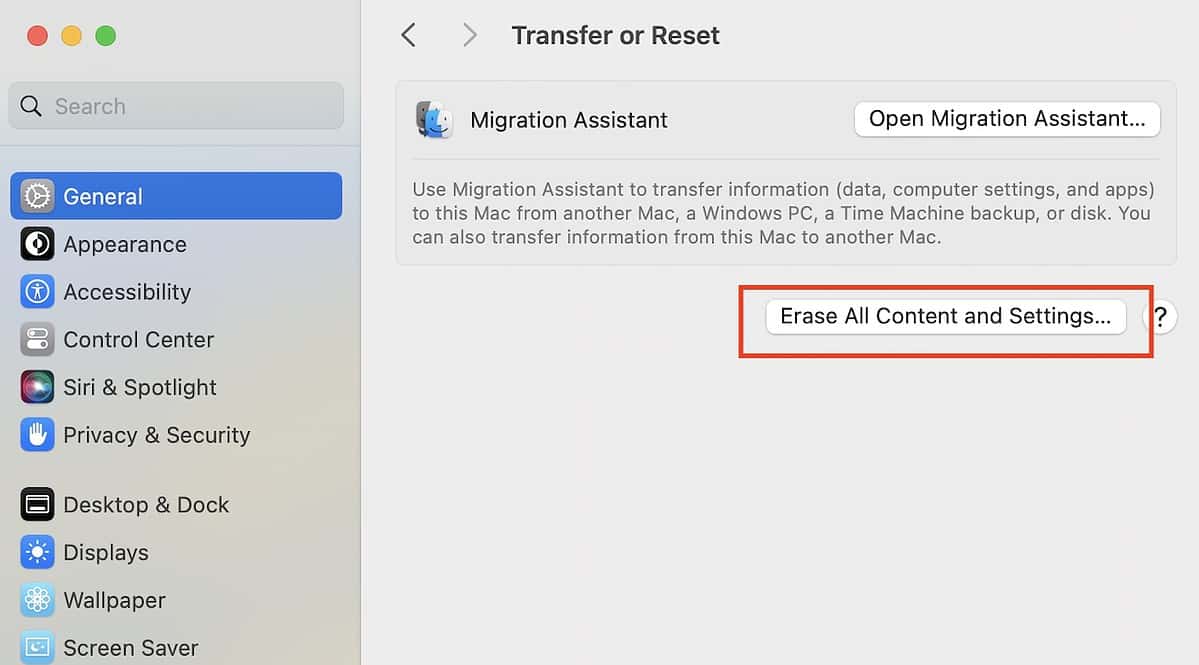Click the Appearance icon in sidebar
This screenshot has height=665, width=1199.
pyautogui.click(x=38, y=244)
